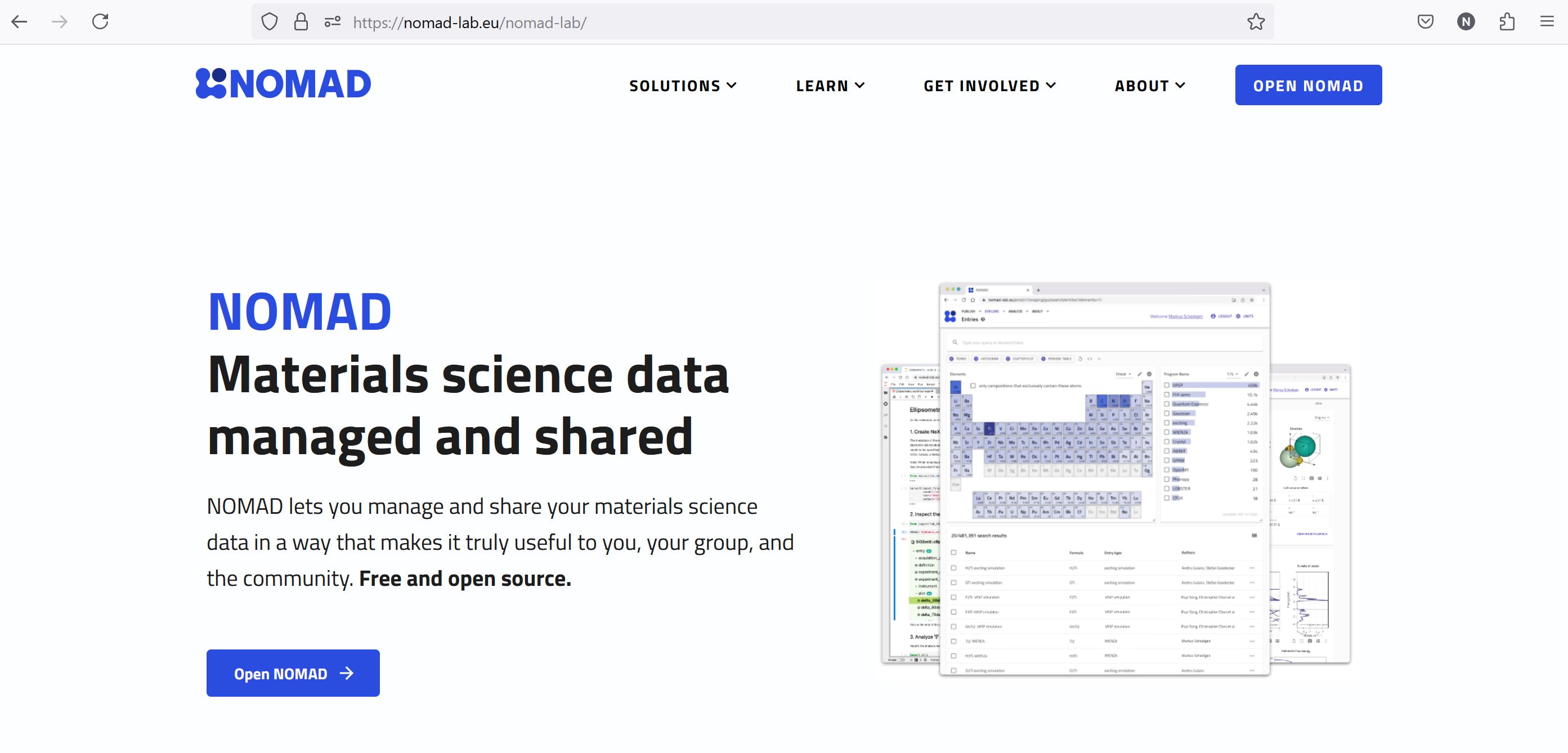1568x753 pixels.
Task: Click the browser forward arrow
Action: pos(60,22)
